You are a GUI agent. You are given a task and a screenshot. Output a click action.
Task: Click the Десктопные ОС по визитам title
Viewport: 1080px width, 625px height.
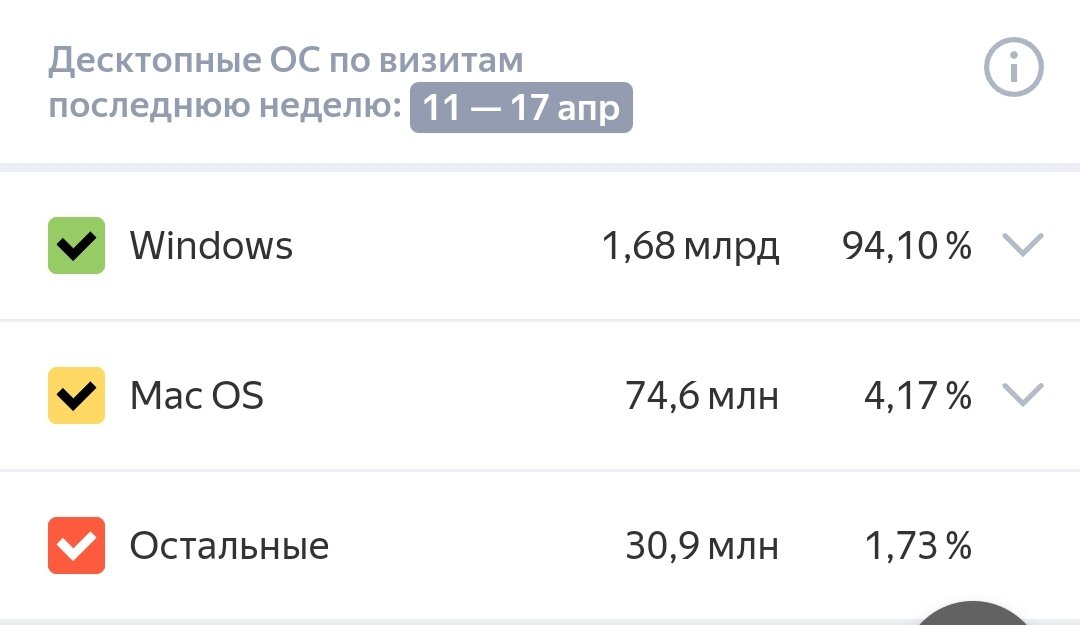[x=286, y=62]
